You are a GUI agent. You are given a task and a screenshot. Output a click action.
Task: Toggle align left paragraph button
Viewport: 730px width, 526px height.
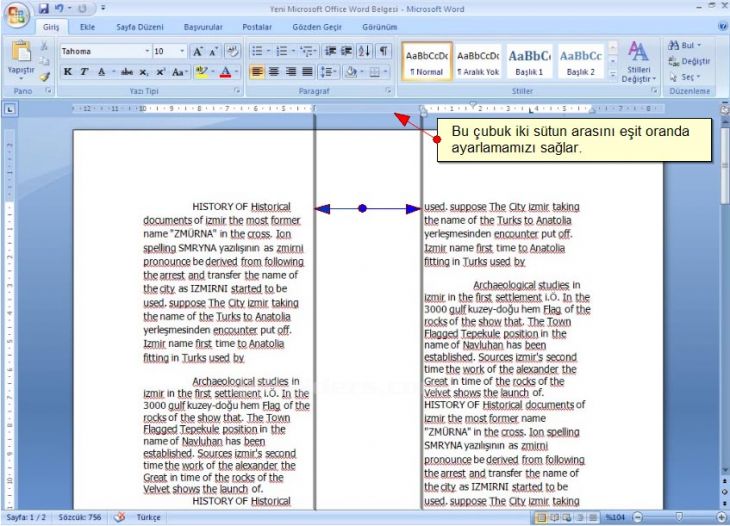pyautogui.click(x=257, y=72)
